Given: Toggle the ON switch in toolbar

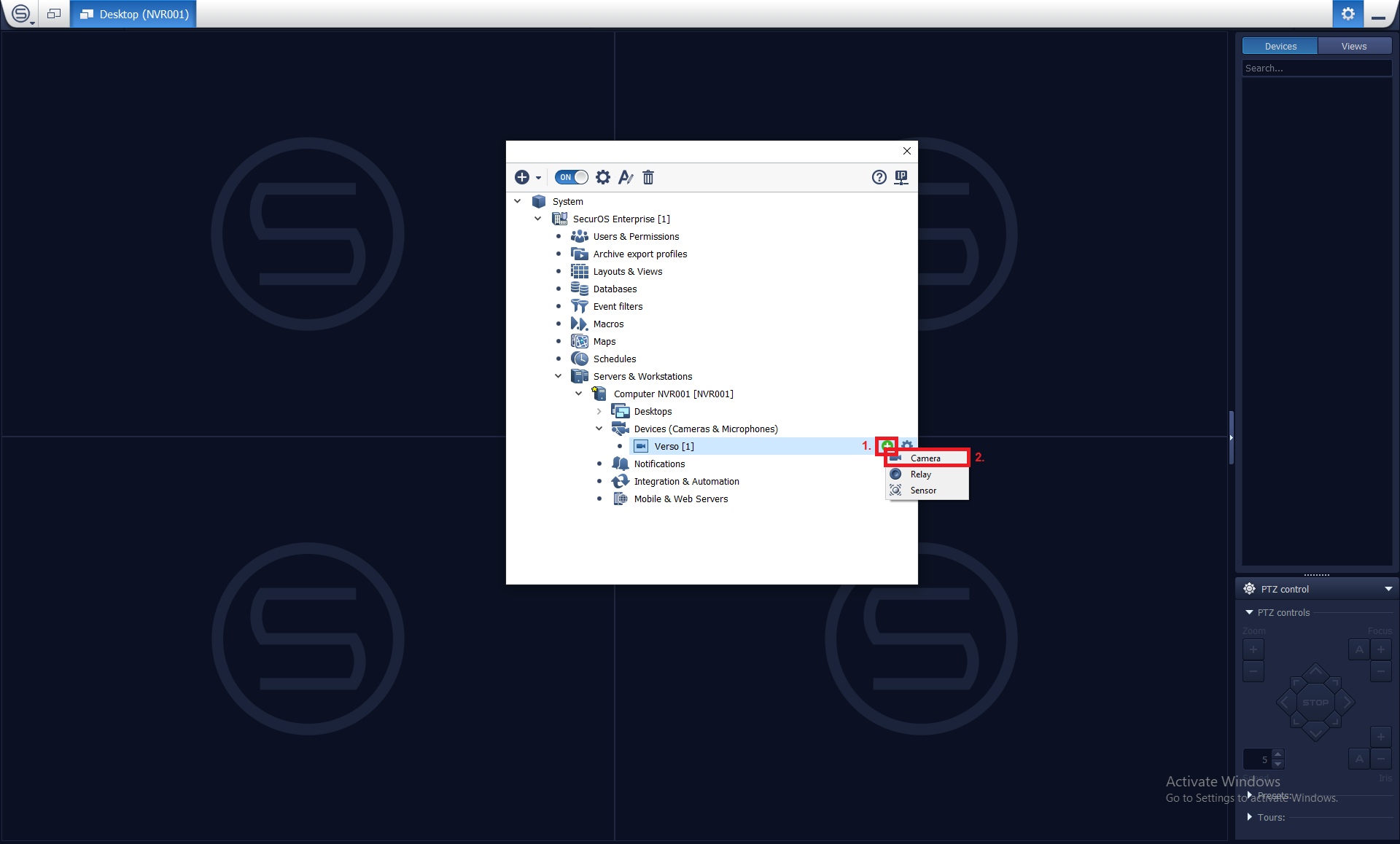Looking at the screenshot, I should click(x=571, y=177).
